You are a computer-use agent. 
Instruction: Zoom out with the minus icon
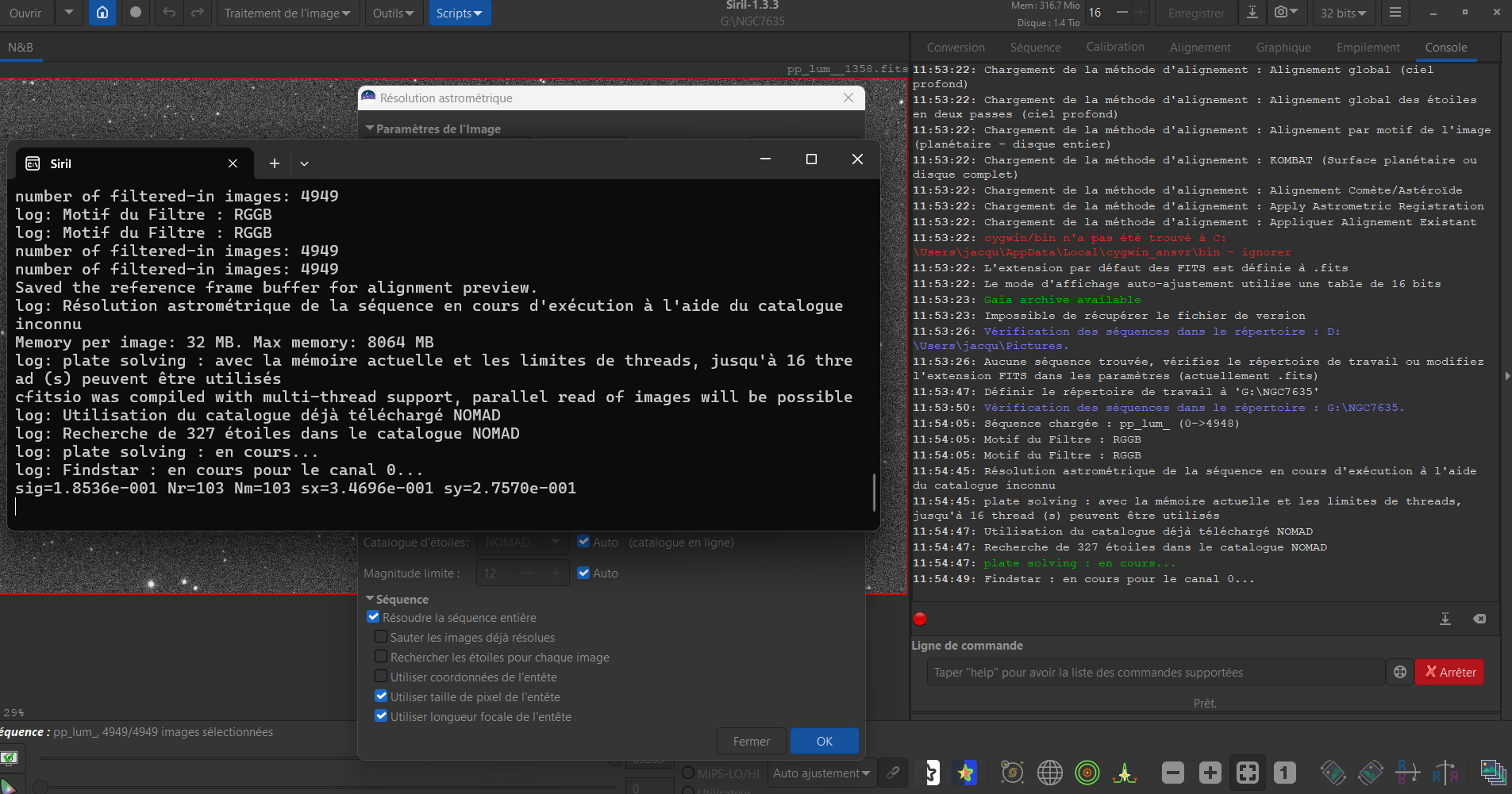pos(1172,772)
